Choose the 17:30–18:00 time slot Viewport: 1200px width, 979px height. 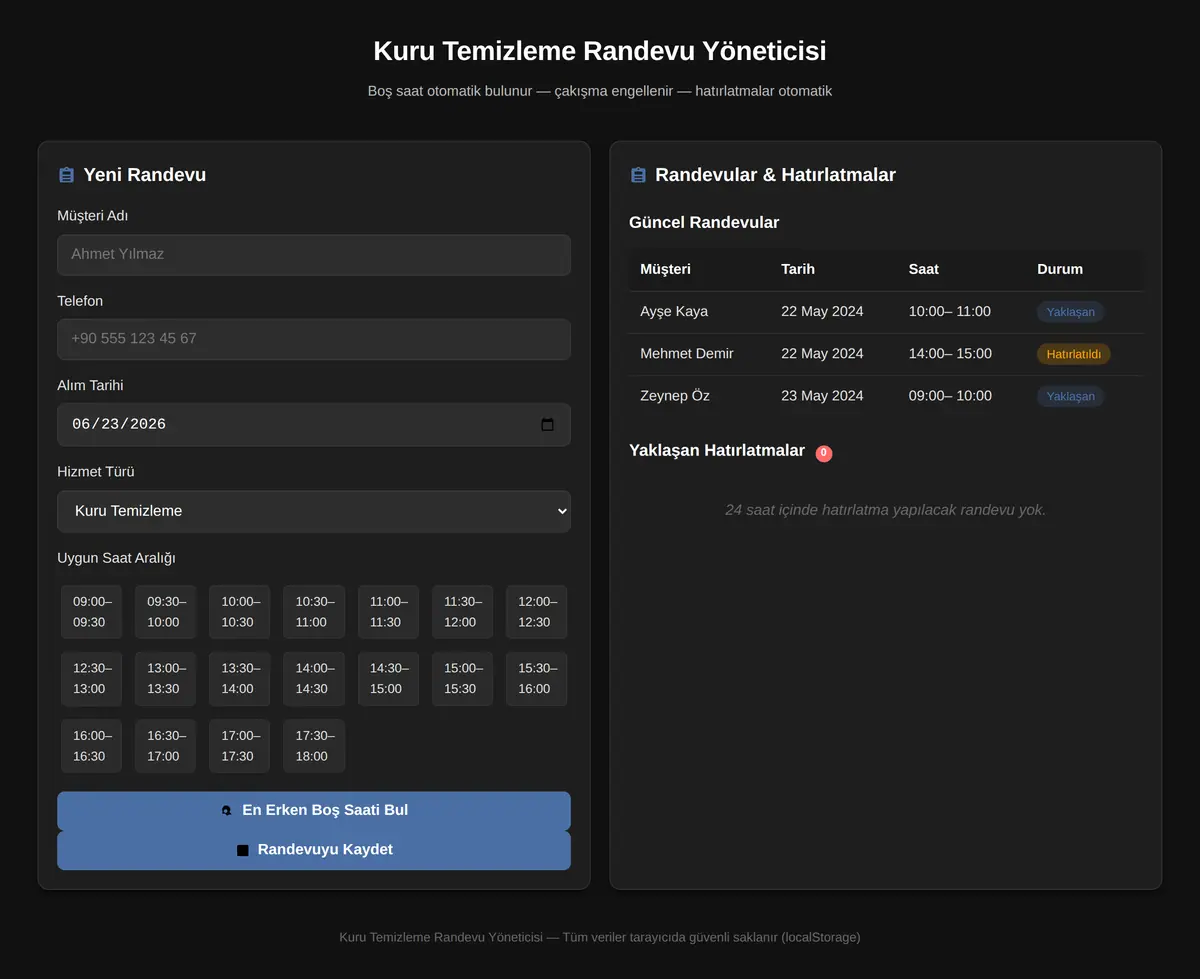[314, 746]
